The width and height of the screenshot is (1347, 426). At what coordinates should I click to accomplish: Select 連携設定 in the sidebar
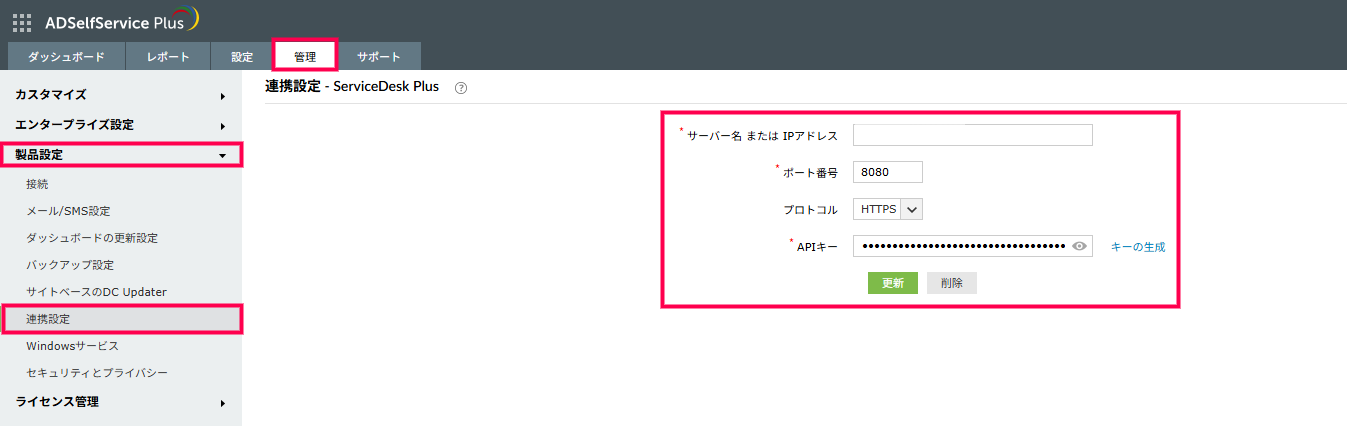coord(121,319)
